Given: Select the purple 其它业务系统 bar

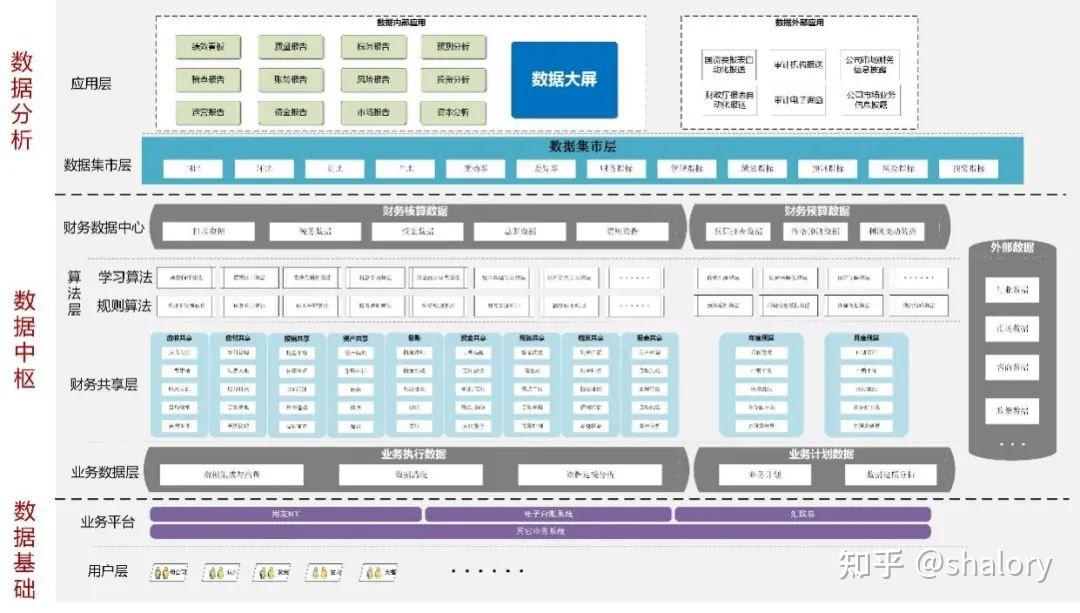Looking at the screenshot, I should pyautogui.click(x=541, y=532).
